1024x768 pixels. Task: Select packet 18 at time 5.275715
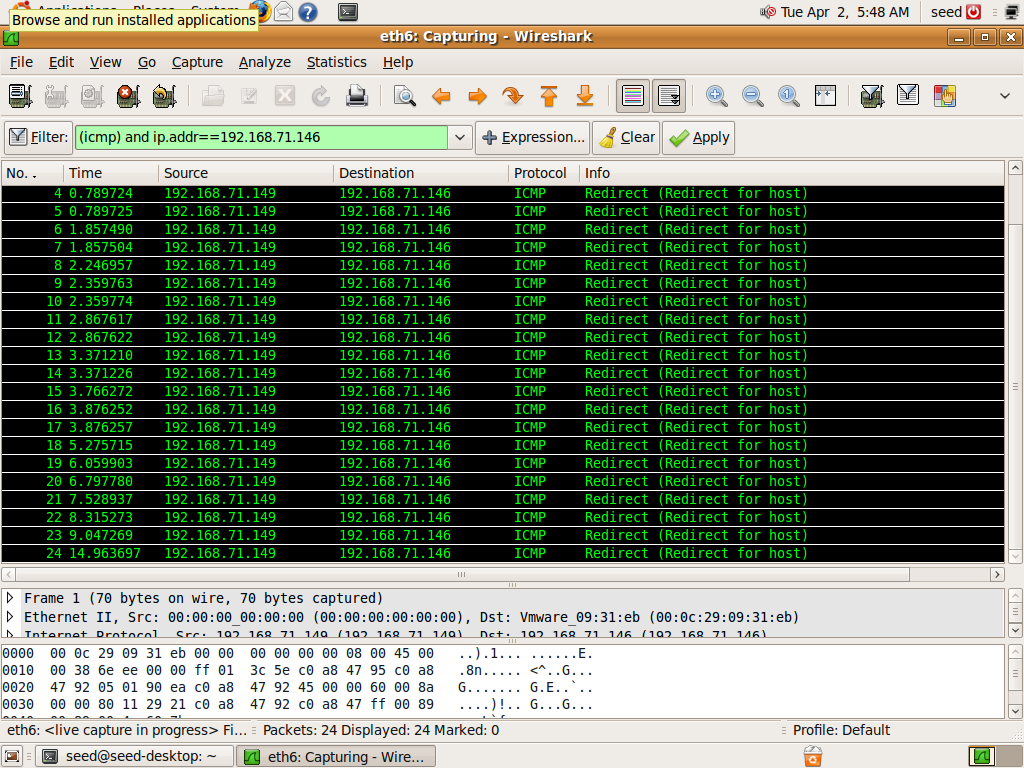(502, 445)
